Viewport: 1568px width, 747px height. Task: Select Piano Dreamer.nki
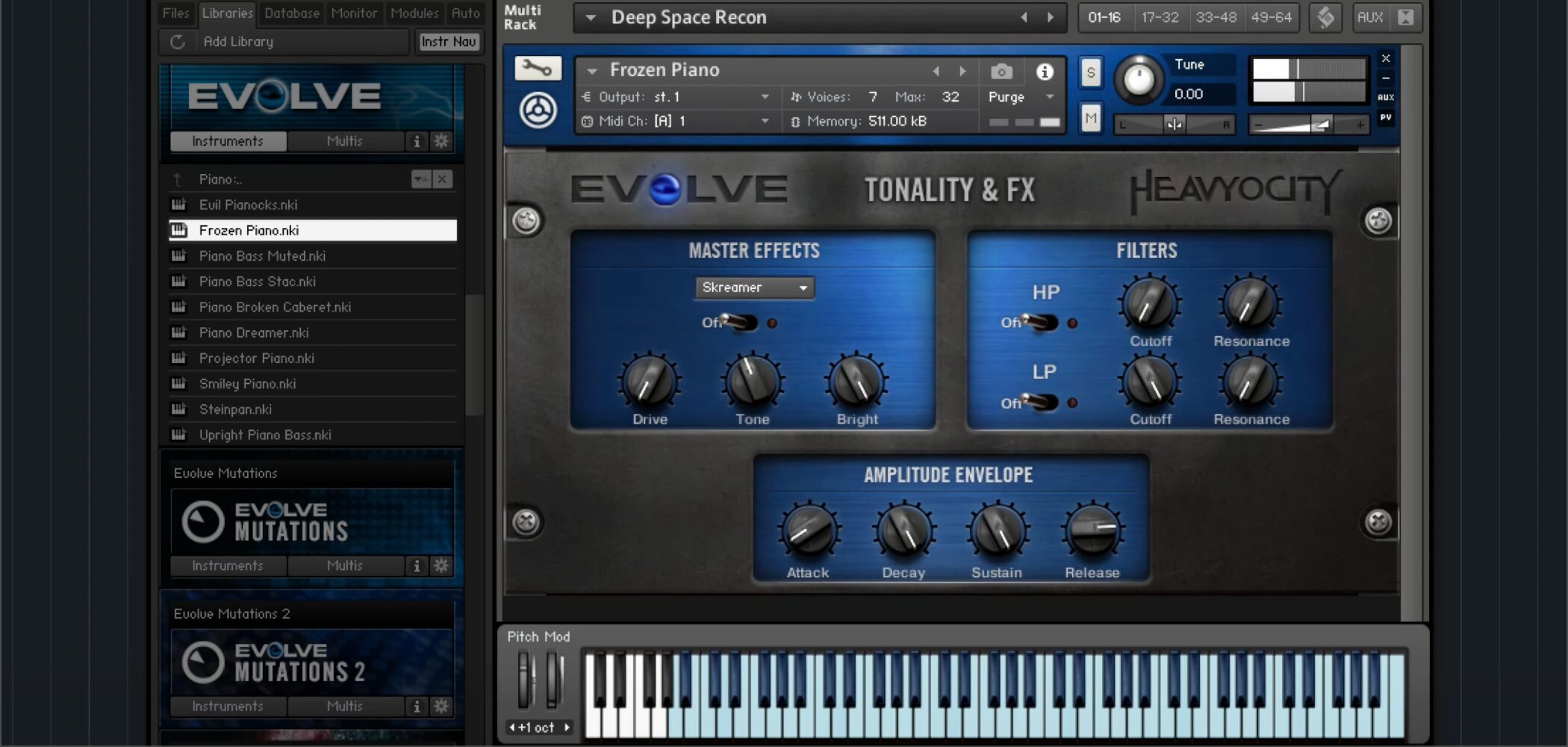(314, 332)
